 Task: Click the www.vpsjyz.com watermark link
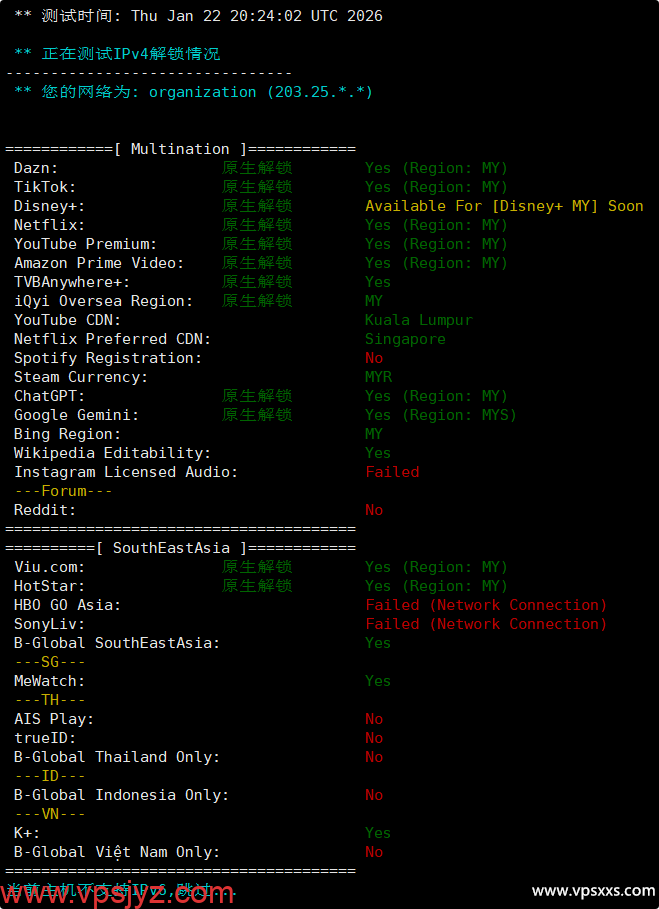(x=120, y=893)
